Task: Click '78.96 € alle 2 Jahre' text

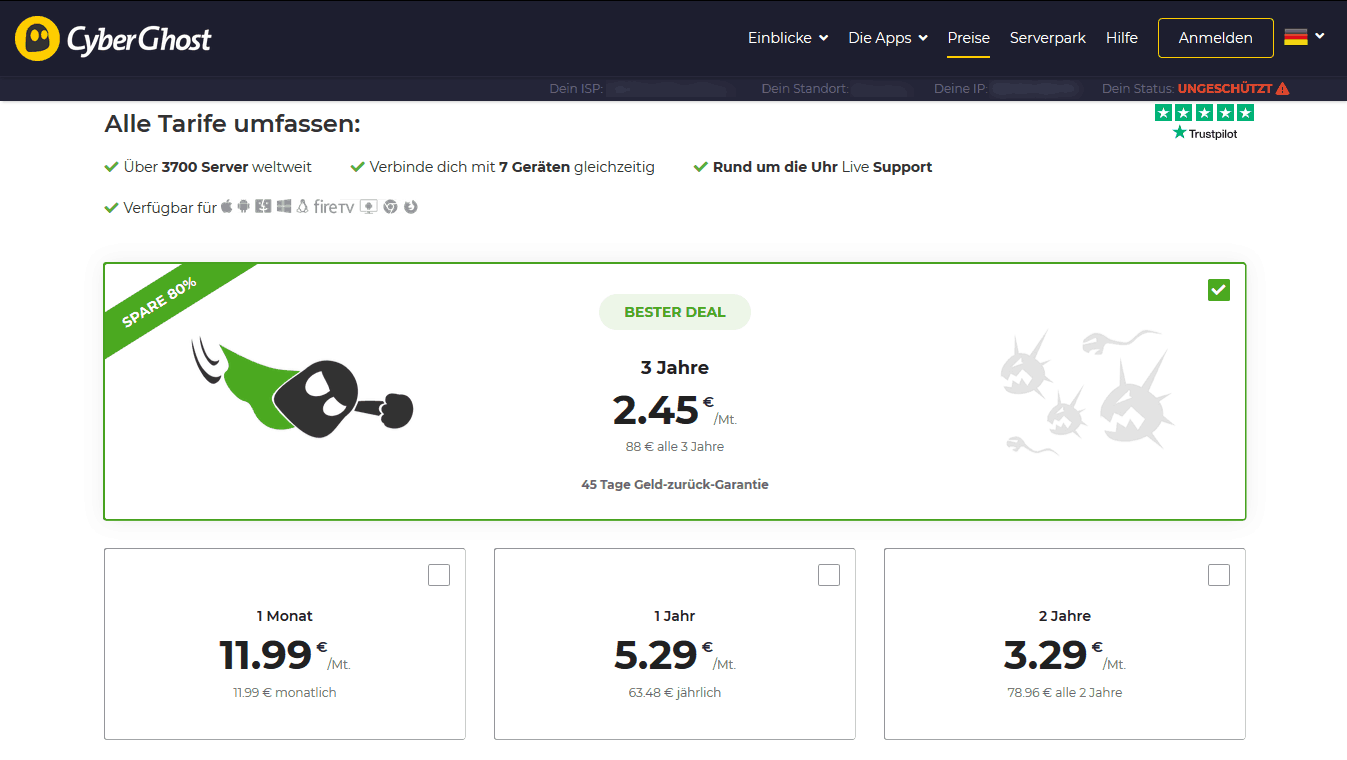Action: [1065, 692]
